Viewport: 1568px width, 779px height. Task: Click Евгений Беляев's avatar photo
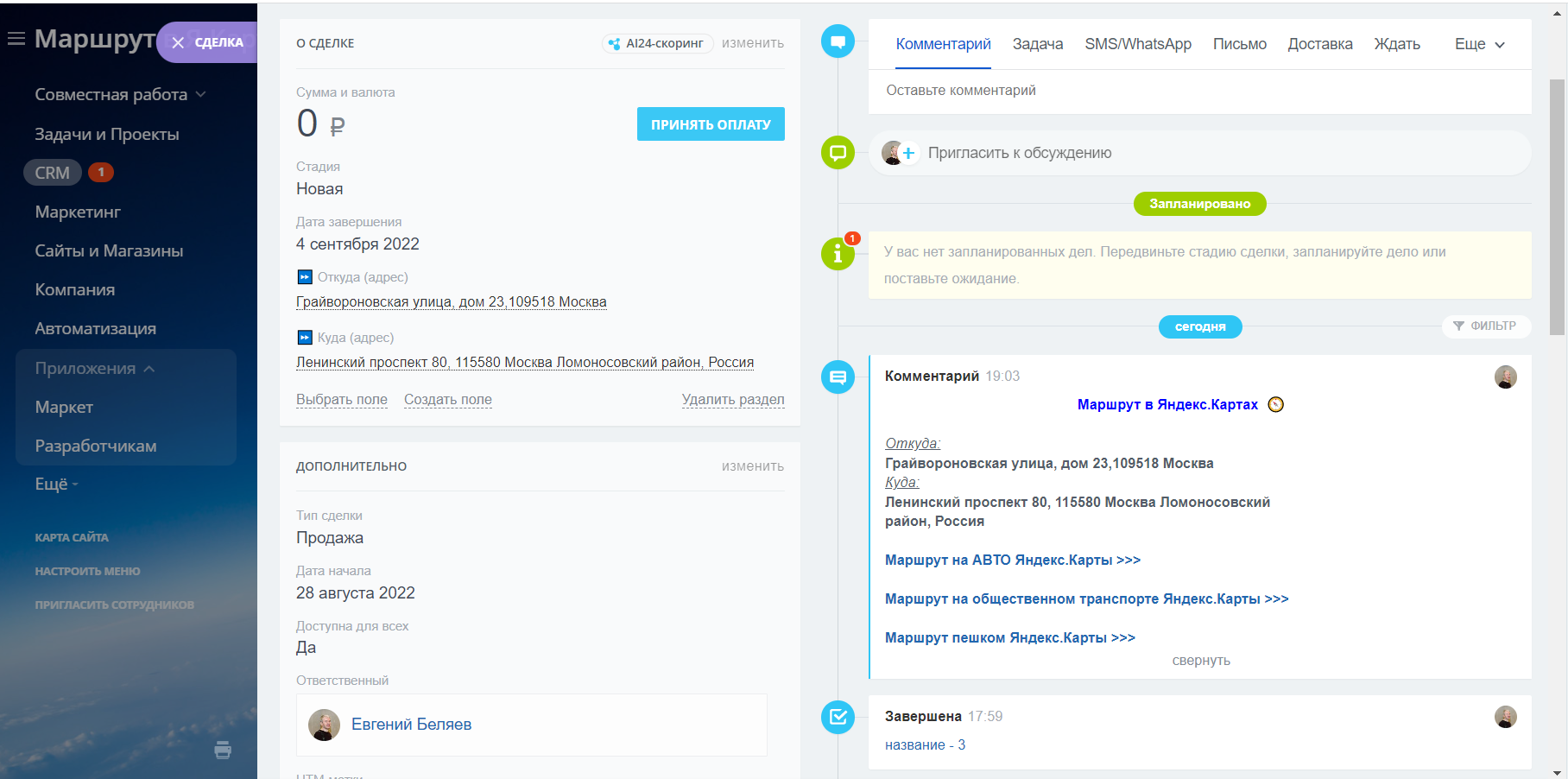point(324,725)
